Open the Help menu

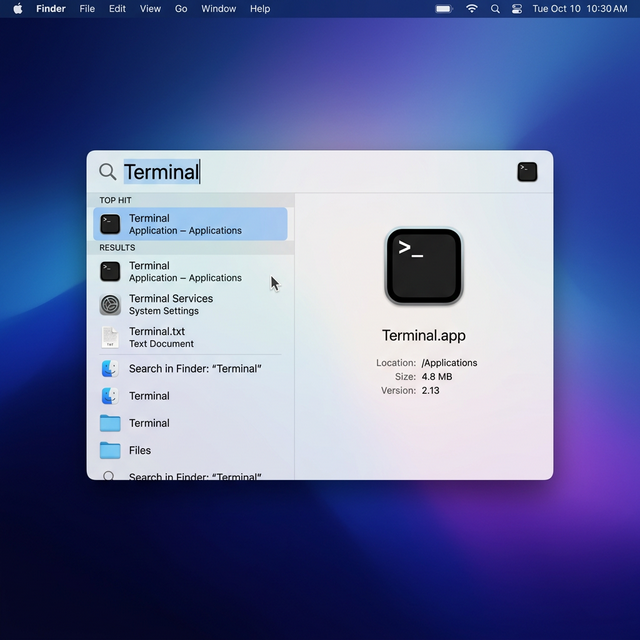coord(260,9)
